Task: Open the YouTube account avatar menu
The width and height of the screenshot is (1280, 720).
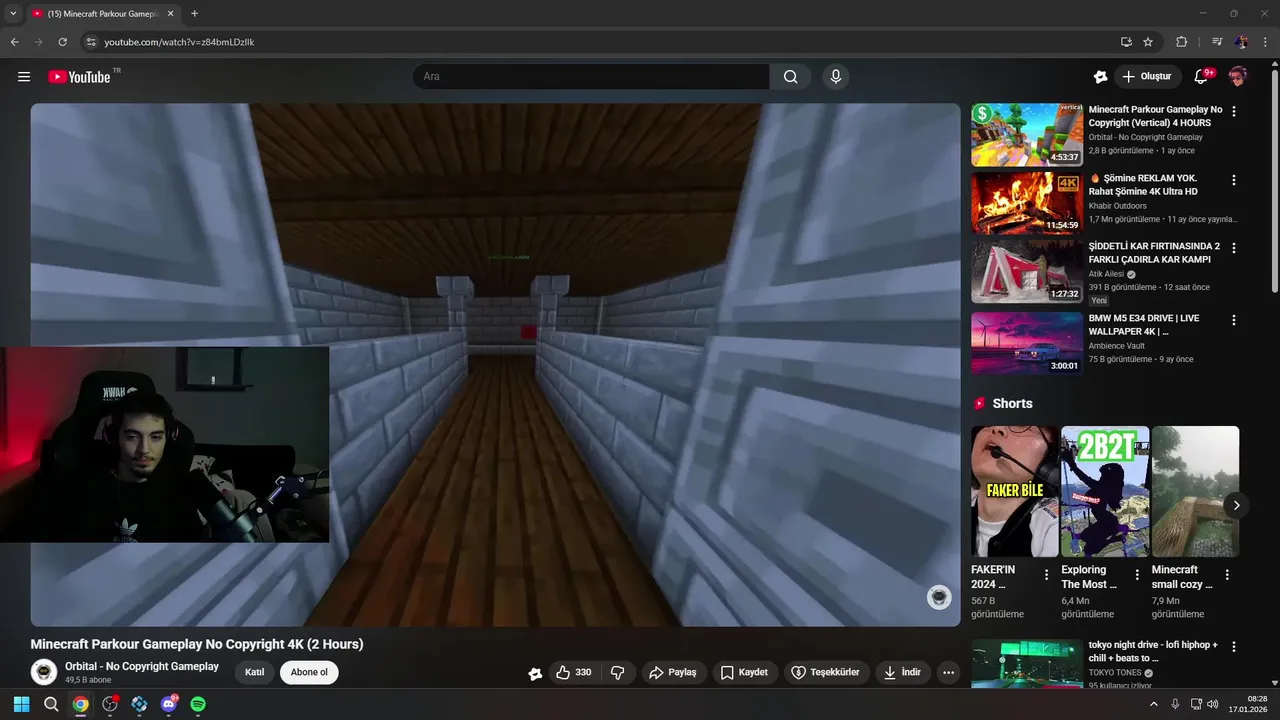Action: 1238,77
